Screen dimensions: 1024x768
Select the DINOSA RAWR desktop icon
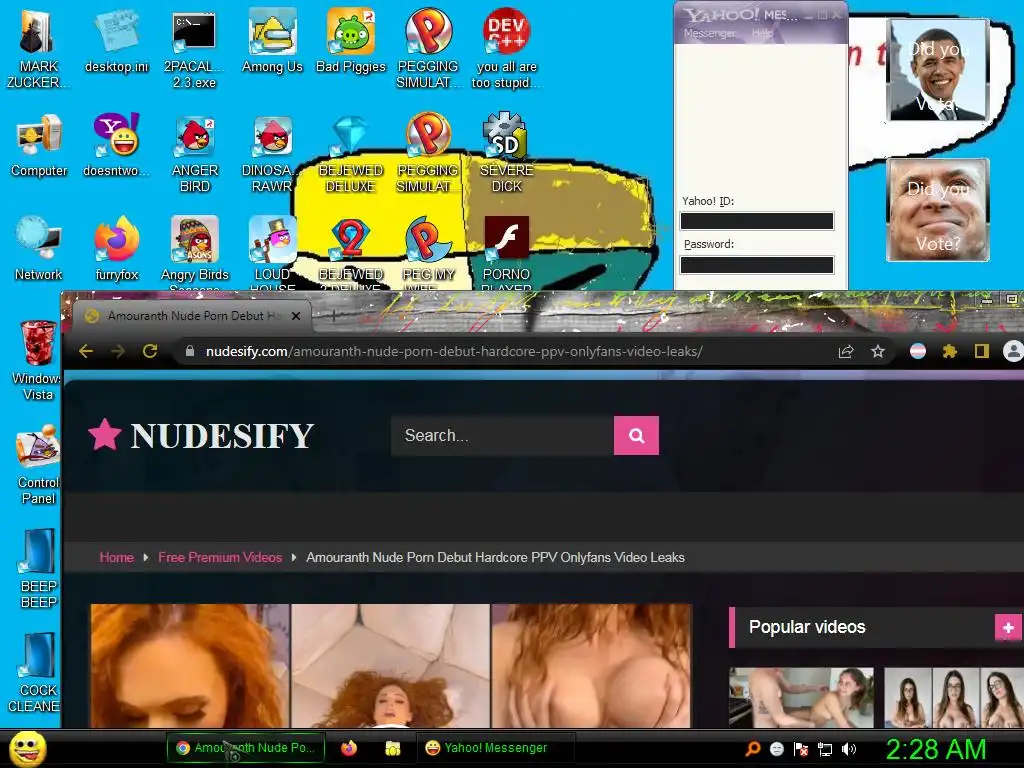[272, 153]
